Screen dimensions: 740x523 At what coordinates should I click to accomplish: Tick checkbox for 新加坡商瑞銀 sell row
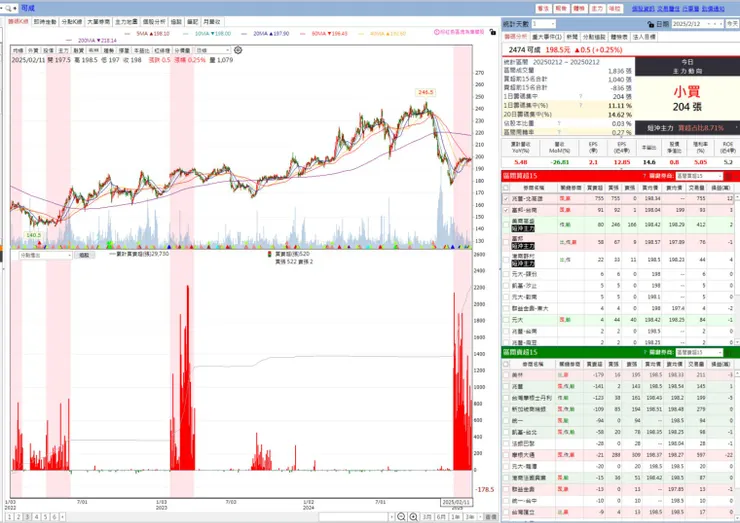click(x=506, y=409)
